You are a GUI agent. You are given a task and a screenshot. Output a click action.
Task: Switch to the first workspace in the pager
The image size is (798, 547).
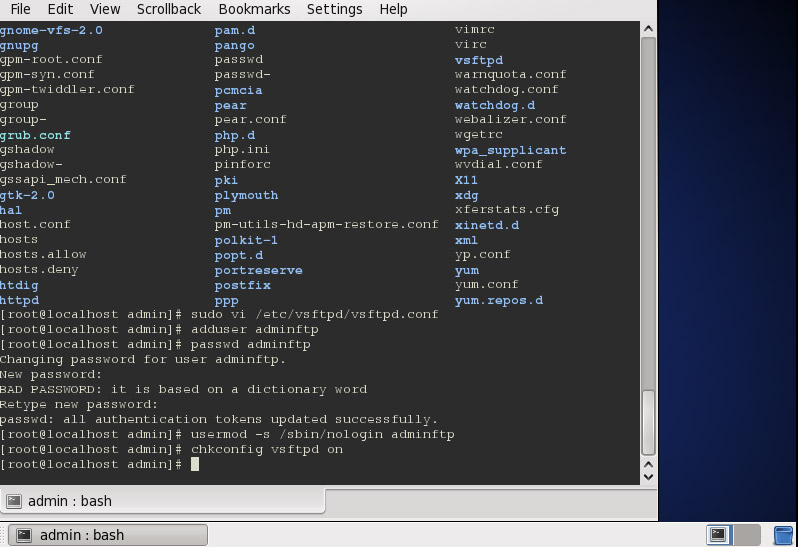pos(719,534)
